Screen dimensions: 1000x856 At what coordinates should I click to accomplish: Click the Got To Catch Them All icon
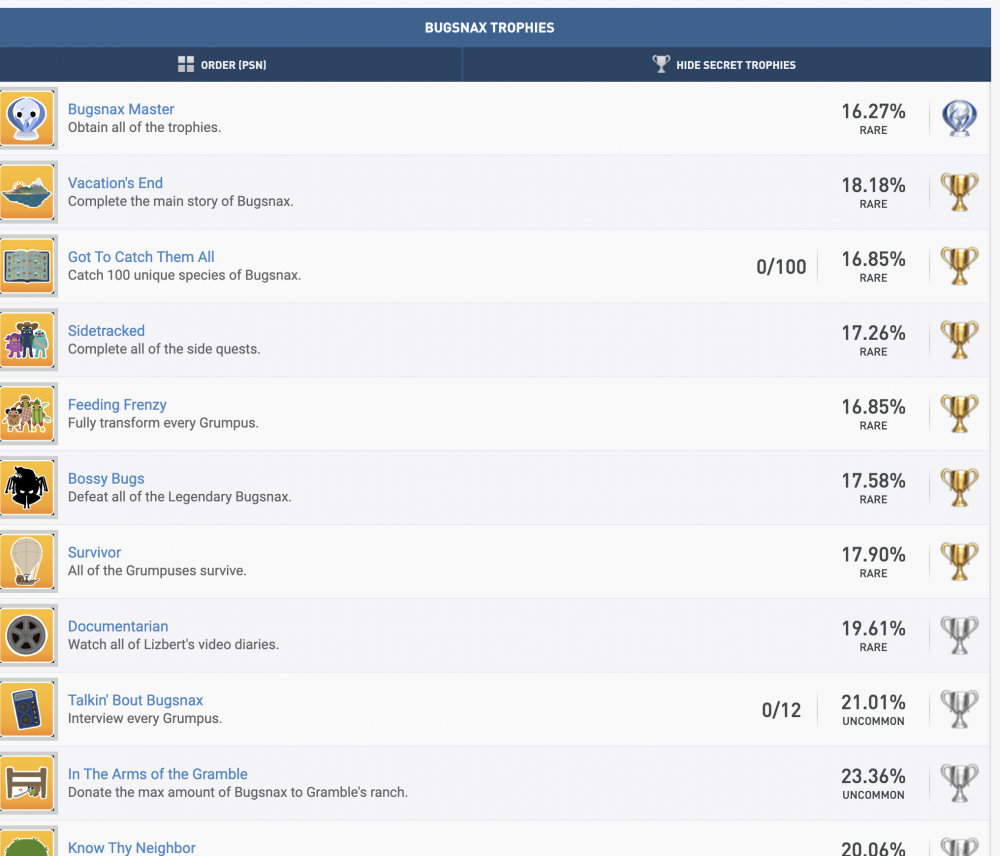click(27, 266)
